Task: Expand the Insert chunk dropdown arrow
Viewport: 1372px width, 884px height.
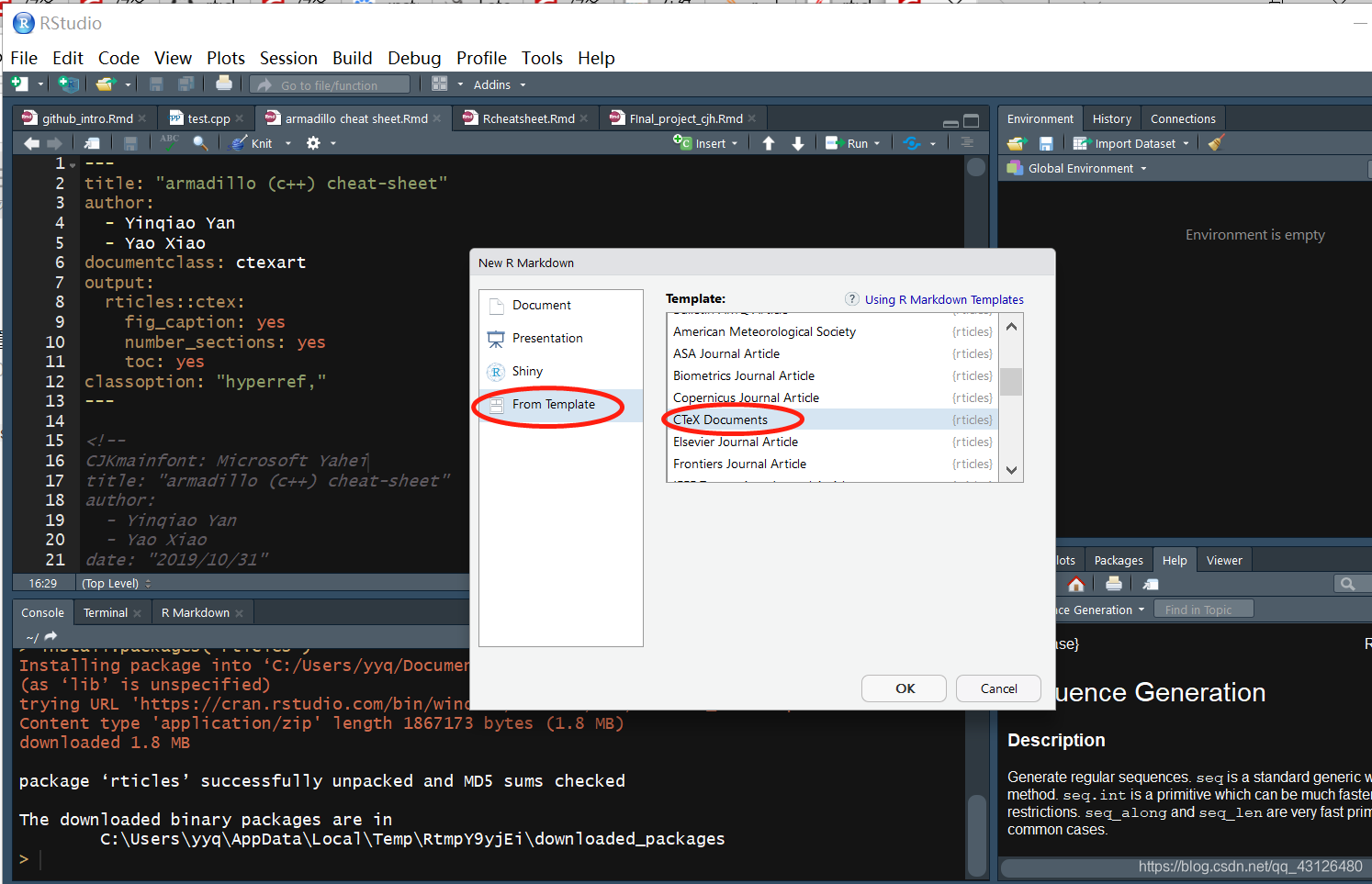Action: pyautogui.click(x=735, y=143)
